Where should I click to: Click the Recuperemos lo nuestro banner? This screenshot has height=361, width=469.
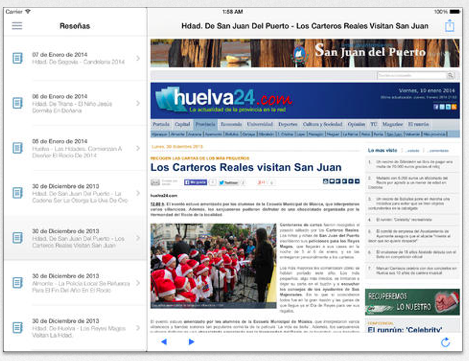tap(412, 302)
